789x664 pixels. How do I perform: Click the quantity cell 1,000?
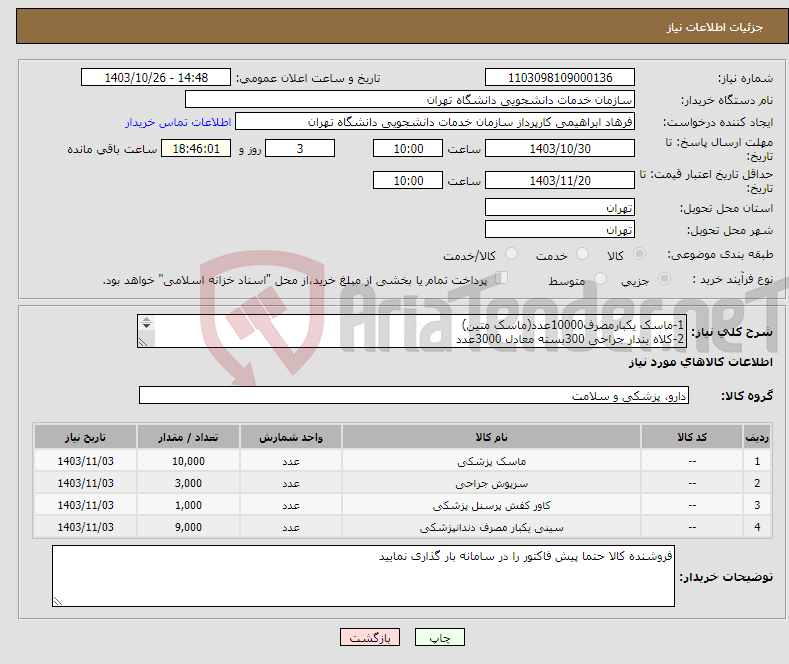[188, 506]
